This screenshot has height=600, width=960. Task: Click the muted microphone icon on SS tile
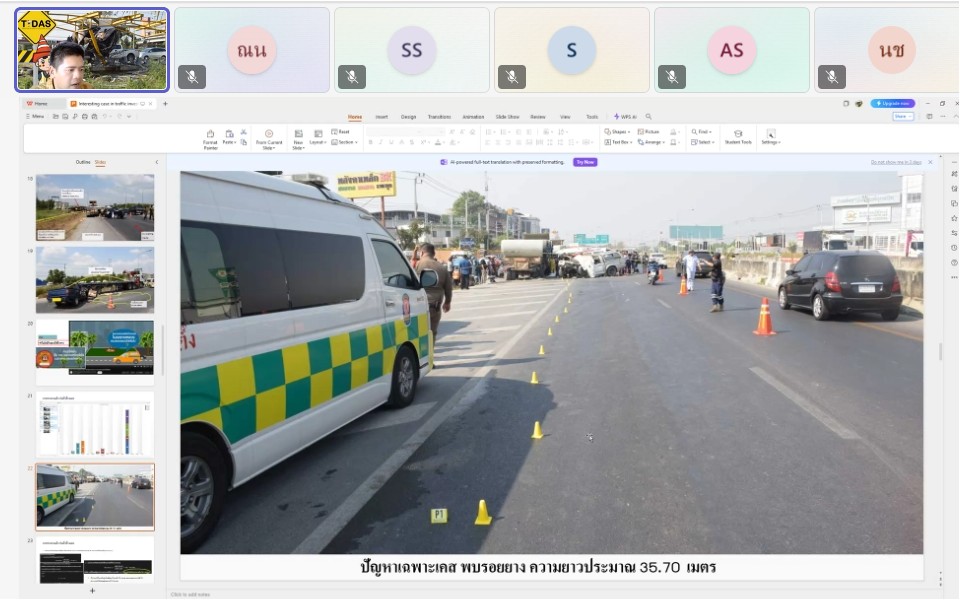click(352, 77)
